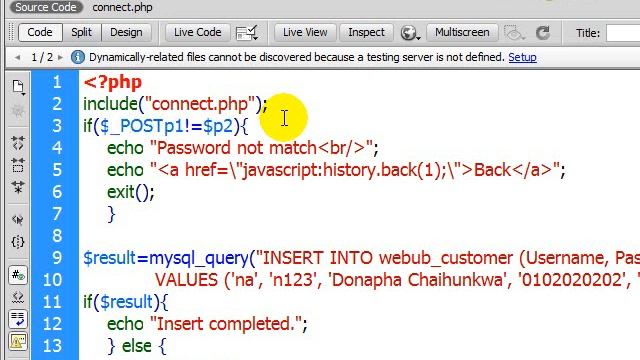Click the Setup link for testing server

coord(522,57)
